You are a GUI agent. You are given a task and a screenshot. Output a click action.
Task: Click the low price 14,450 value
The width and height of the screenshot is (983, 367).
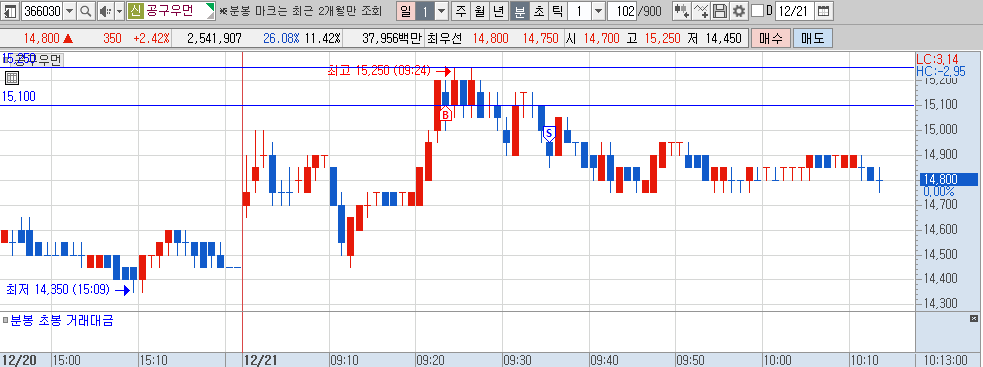(723, 38)
